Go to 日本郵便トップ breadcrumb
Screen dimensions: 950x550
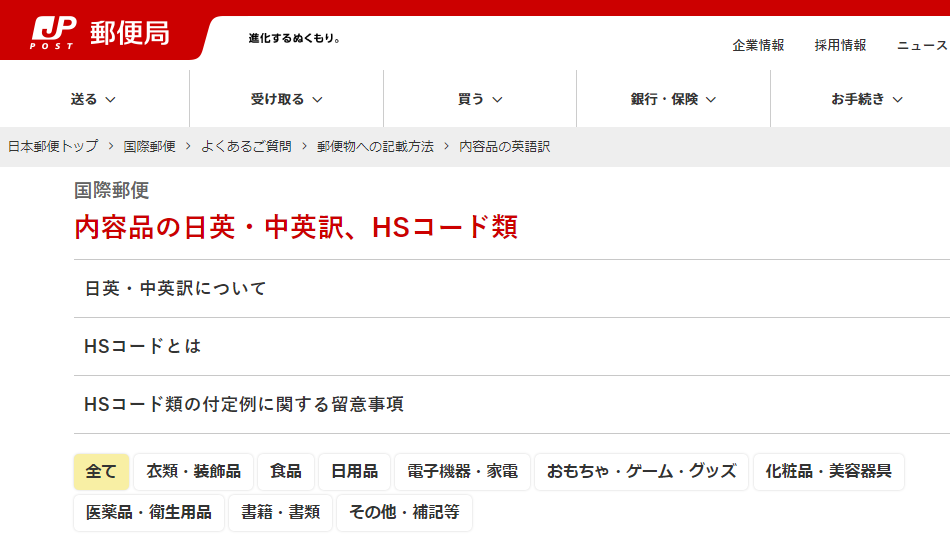53,147
